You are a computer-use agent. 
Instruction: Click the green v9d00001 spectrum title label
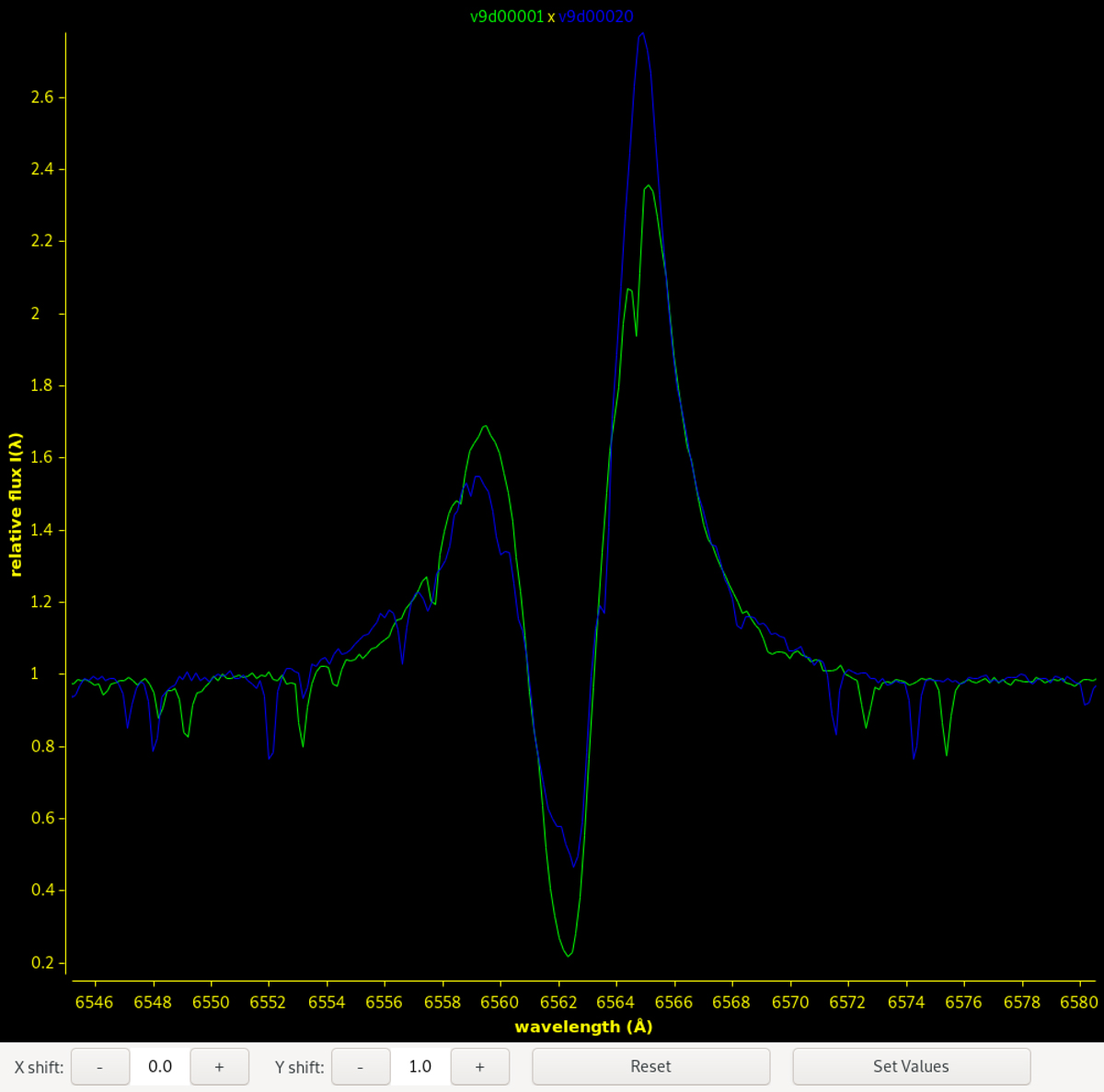[507, 17]
